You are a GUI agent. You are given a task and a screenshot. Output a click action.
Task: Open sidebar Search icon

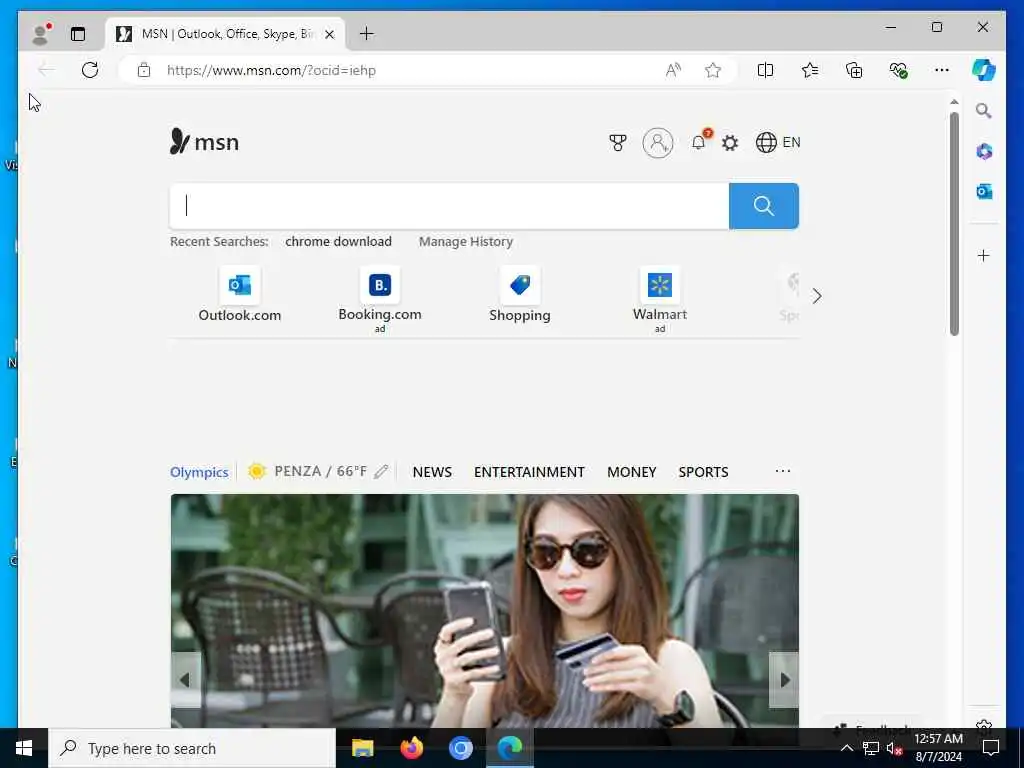tap(984, 110)
